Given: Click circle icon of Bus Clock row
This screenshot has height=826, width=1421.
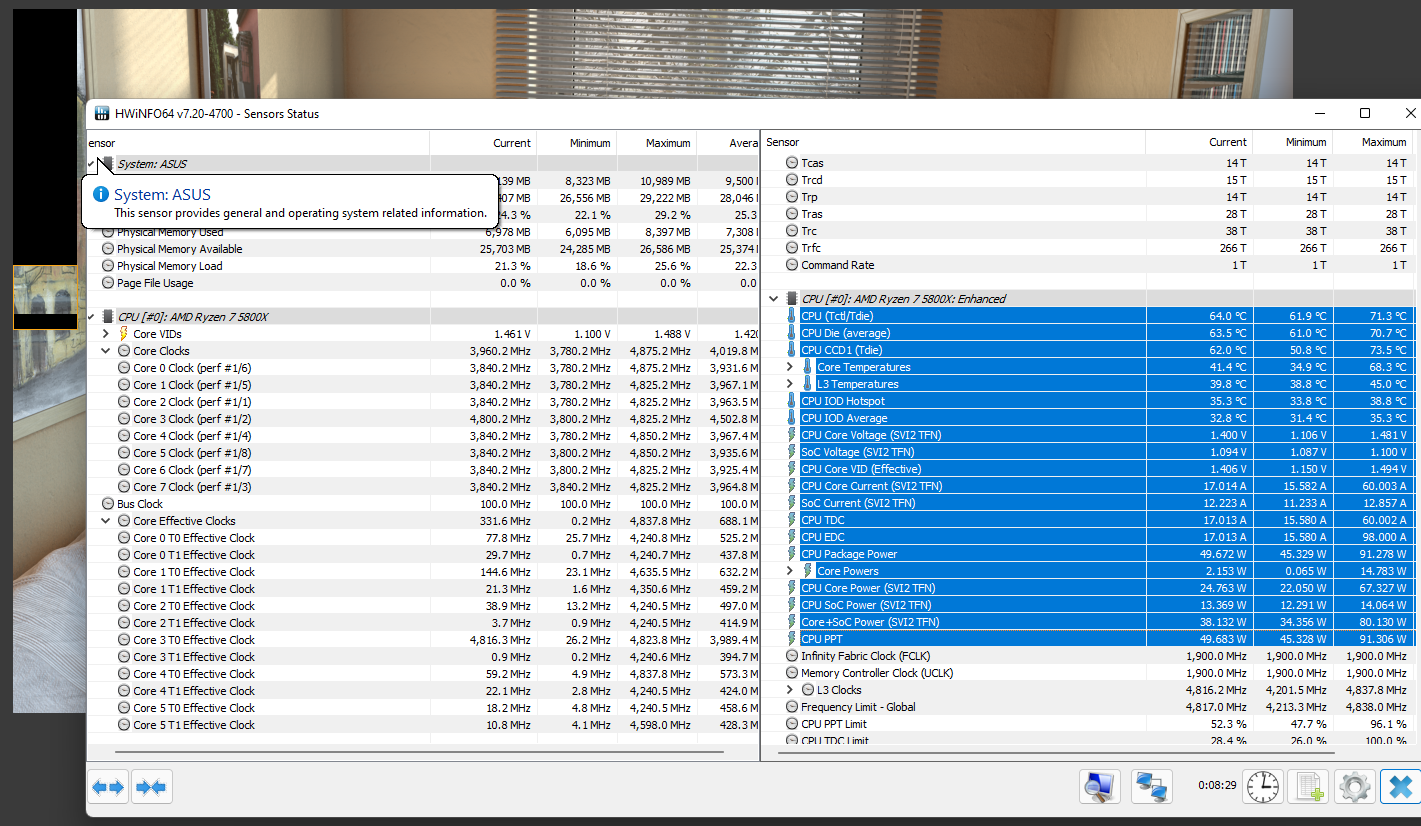Looking at the screenshot, I should 108,504.
